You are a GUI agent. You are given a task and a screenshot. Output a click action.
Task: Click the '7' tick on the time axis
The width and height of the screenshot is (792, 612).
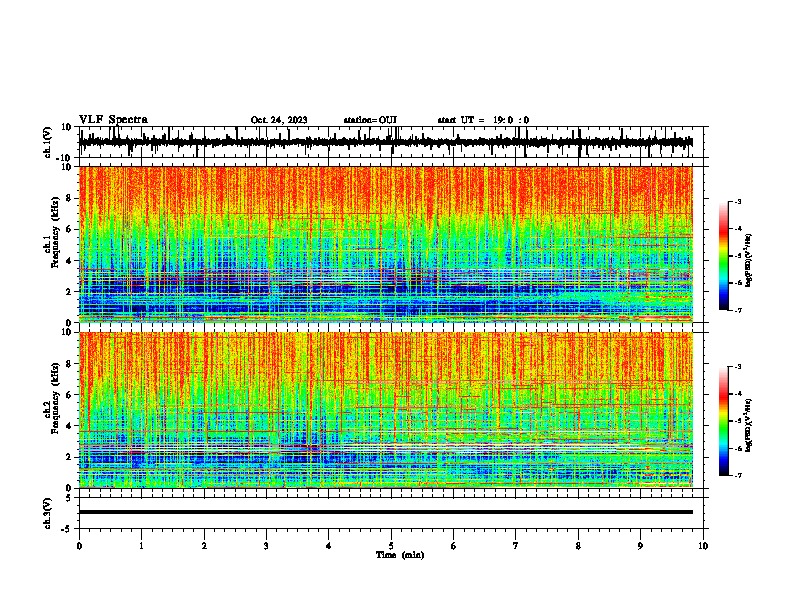point(516,546)
